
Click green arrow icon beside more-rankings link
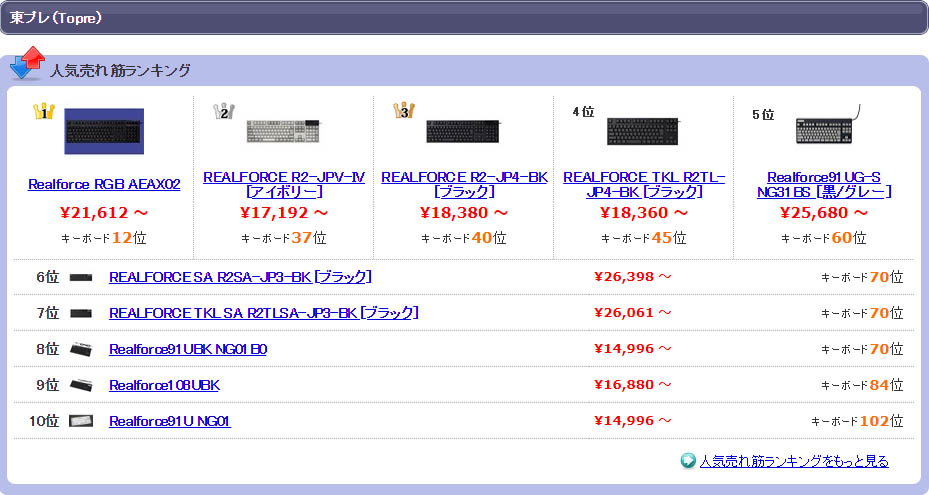pos(688,461)
